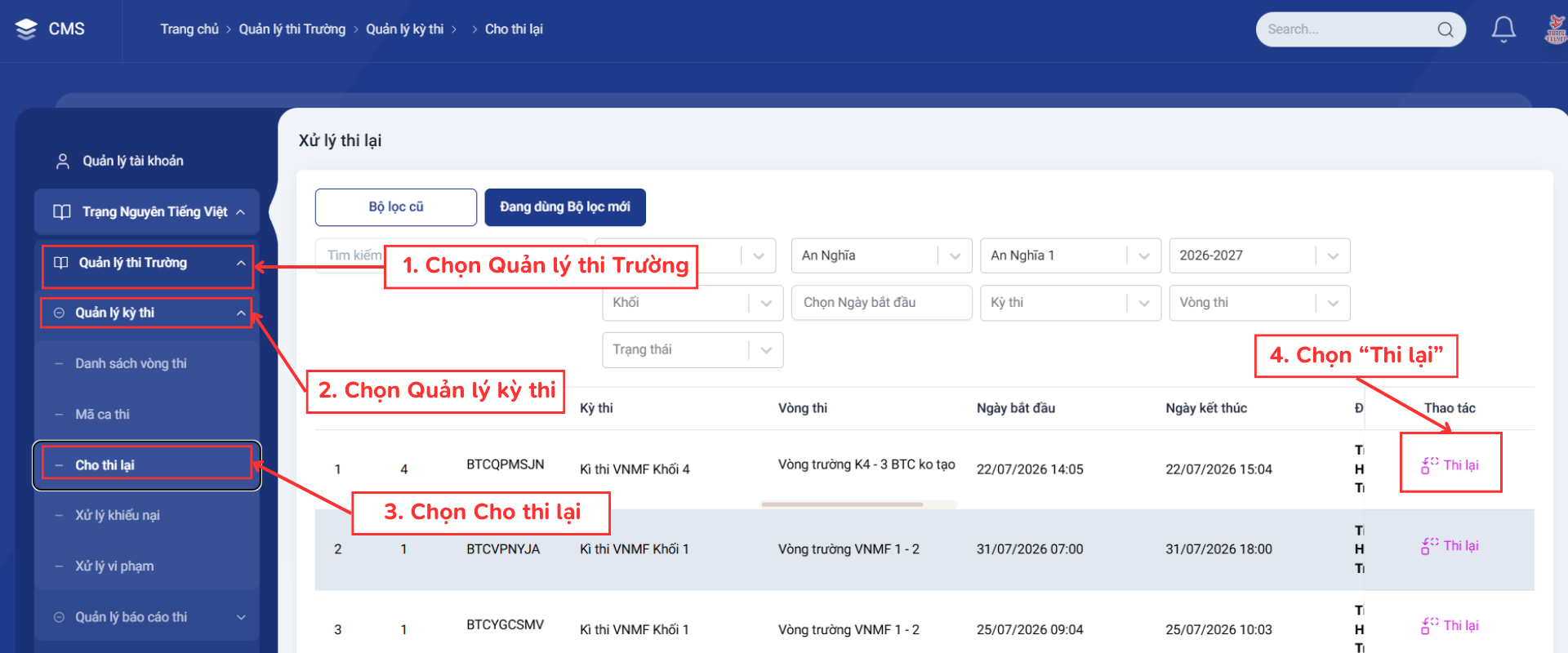Click the Ngày bắt đầu column header
This screenshot has width=1568, height=653.
click(x=1016, y=408)
